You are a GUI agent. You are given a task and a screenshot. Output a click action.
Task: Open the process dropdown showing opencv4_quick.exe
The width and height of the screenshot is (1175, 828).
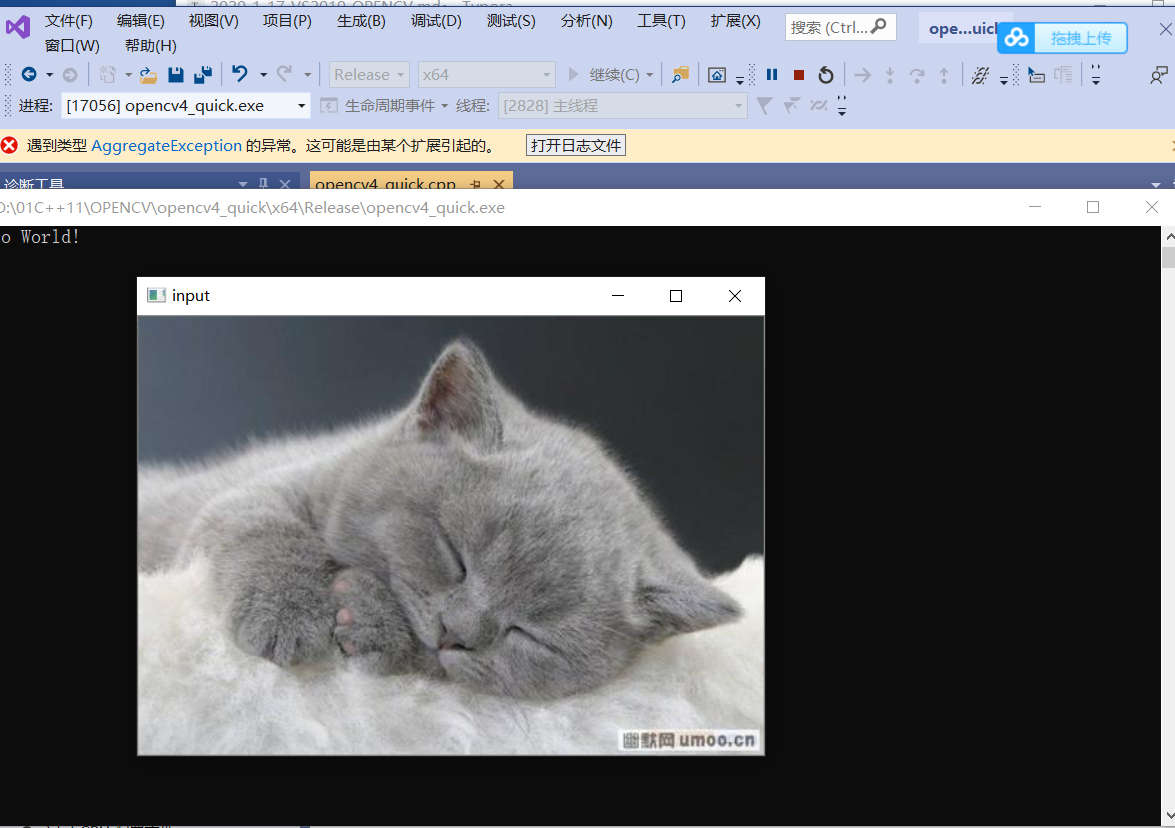[185, 106]
